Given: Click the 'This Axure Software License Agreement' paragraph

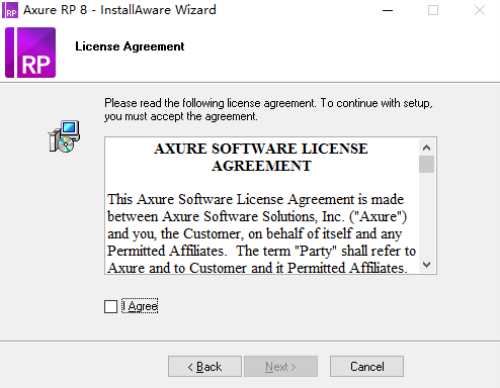Looking at the screenshot, I should [x=262, y=233].
